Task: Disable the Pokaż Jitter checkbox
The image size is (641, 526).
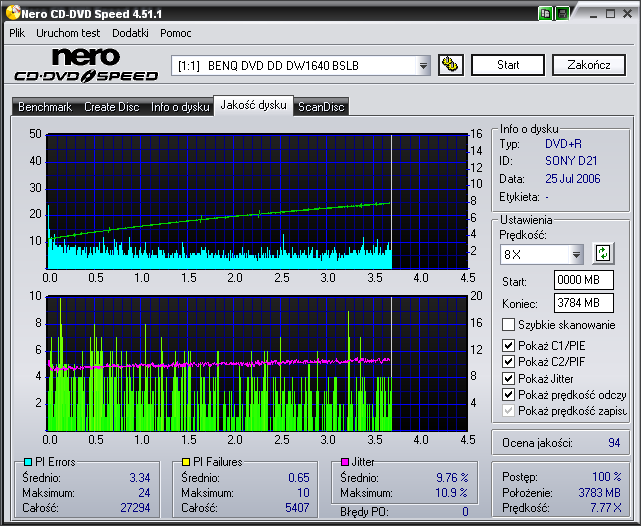Action: pos(508,378)
